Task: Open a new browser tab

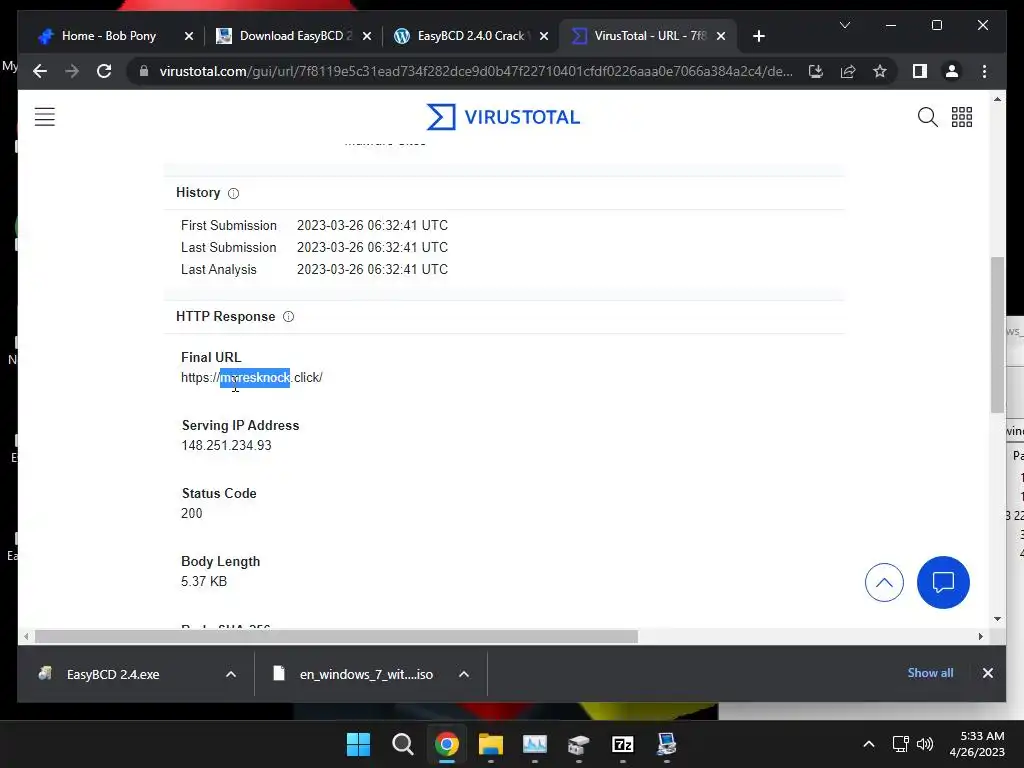Action: (758, 36)
